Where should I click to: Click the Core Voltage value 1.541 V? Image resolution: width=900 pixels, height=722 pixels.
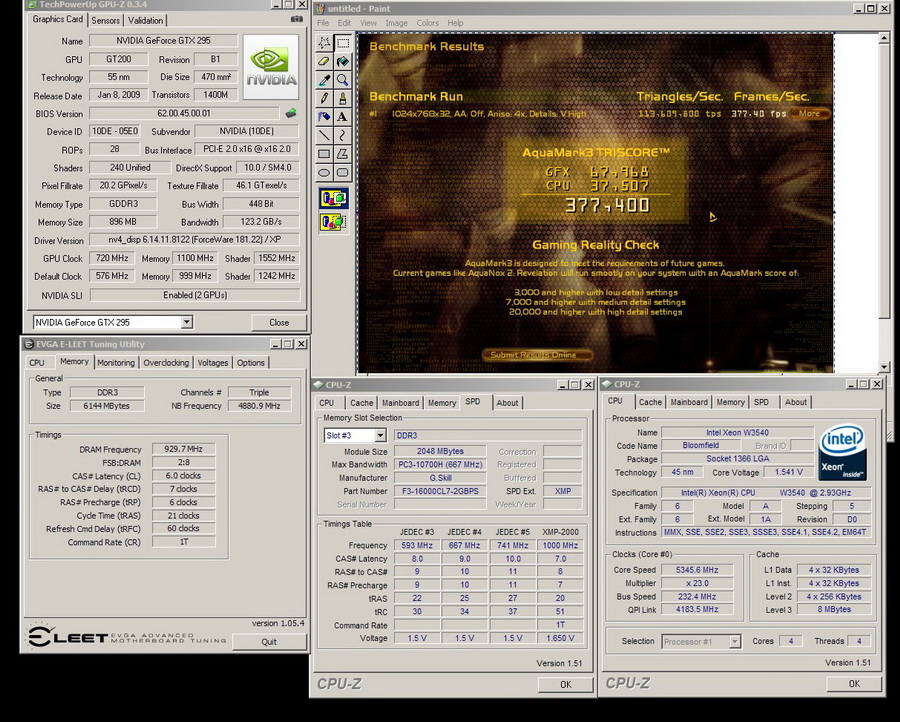pyautogui.click(x=789, y=472)
